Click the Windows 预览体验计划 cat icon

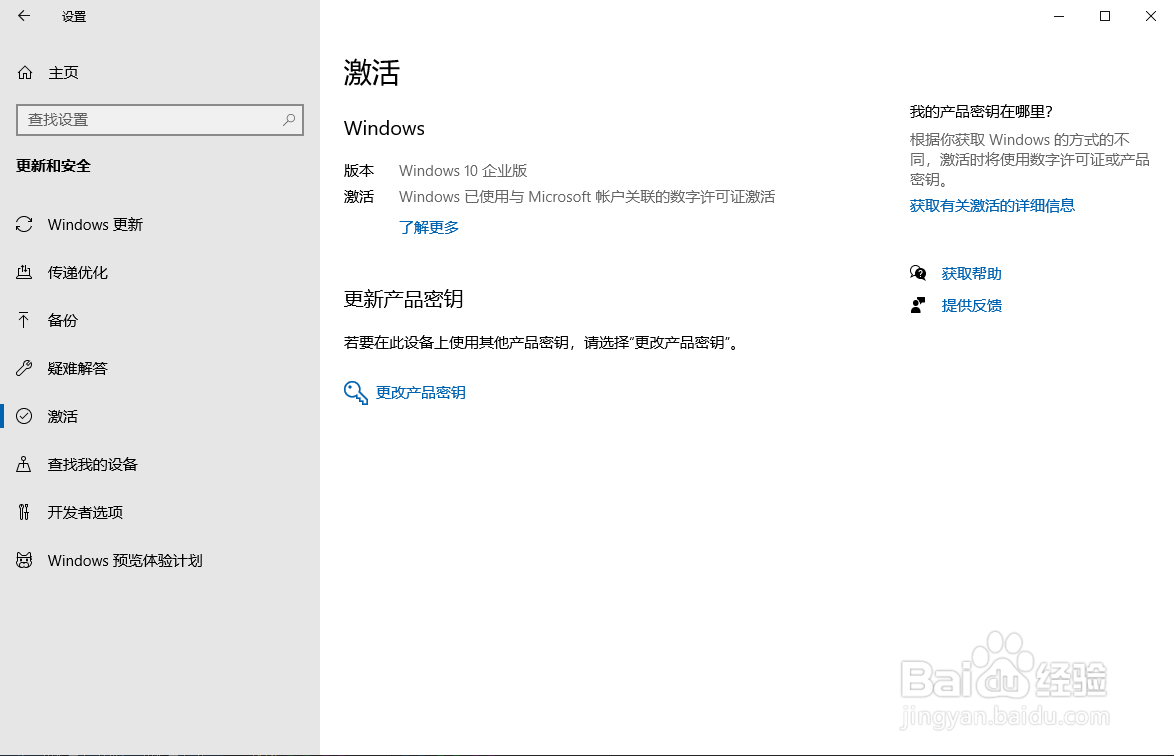tap(24, 560)
